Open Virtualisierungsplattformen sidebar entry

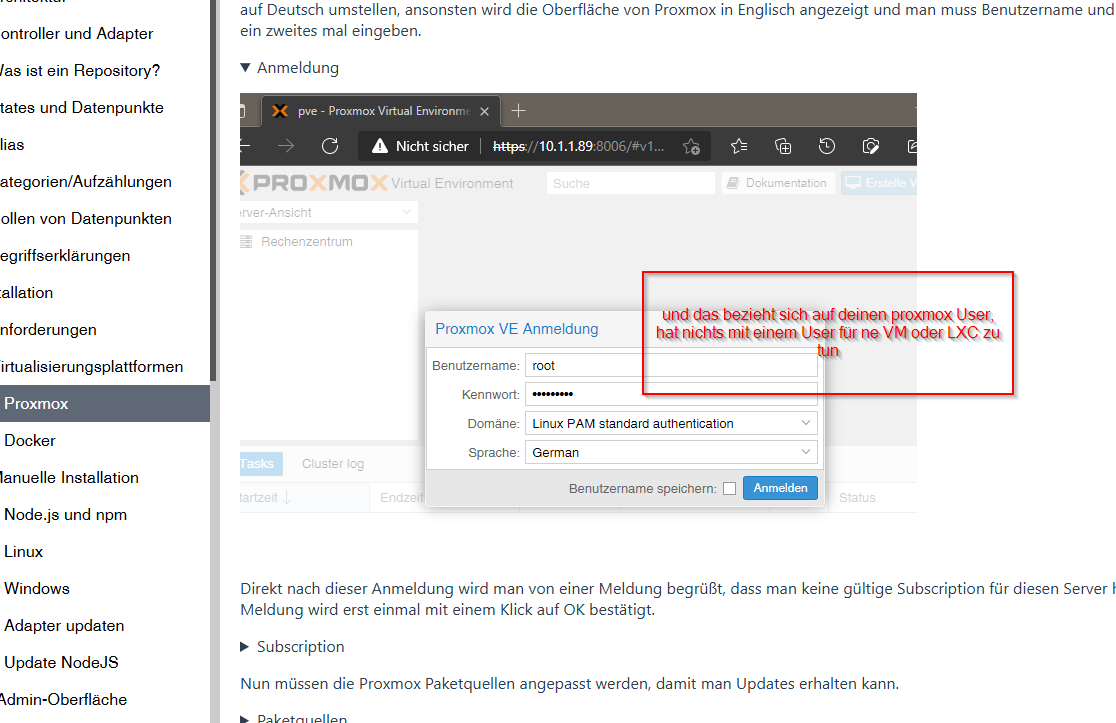91,366
